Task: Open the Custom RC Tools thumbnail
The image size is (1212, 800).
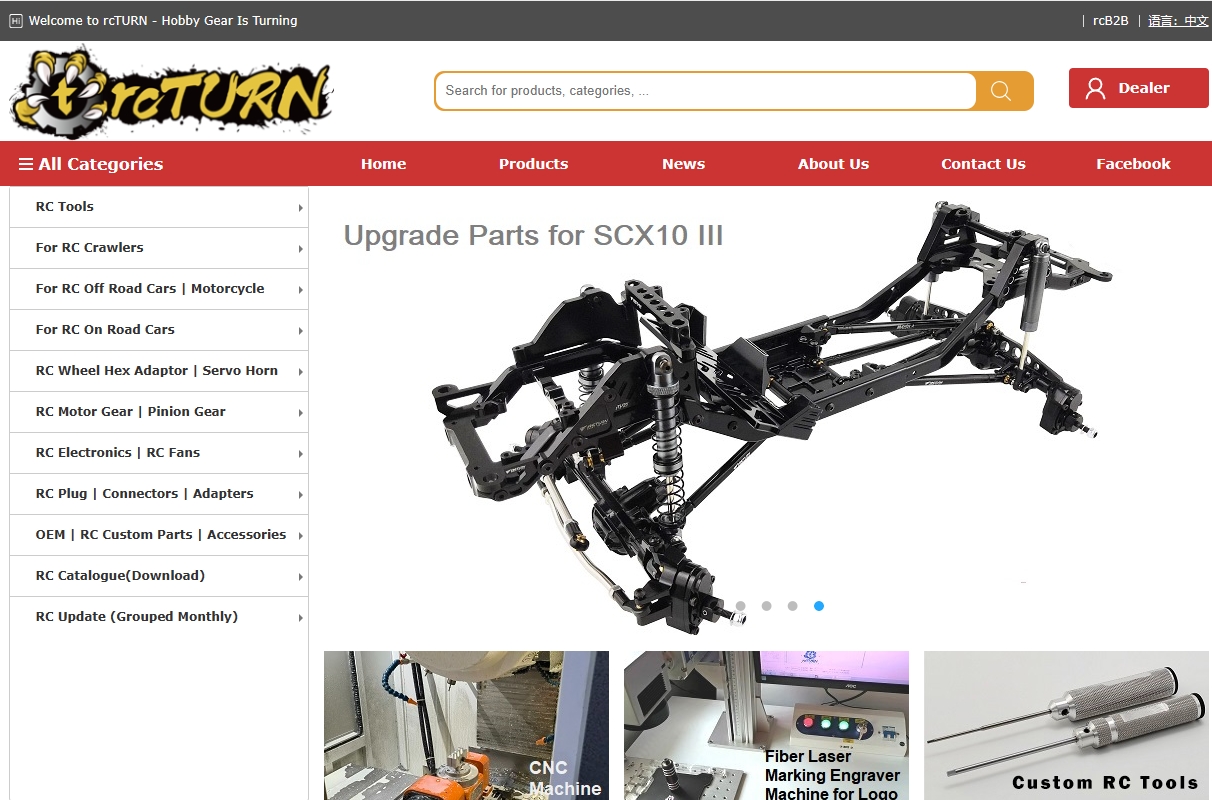Action: [1066, 725]
